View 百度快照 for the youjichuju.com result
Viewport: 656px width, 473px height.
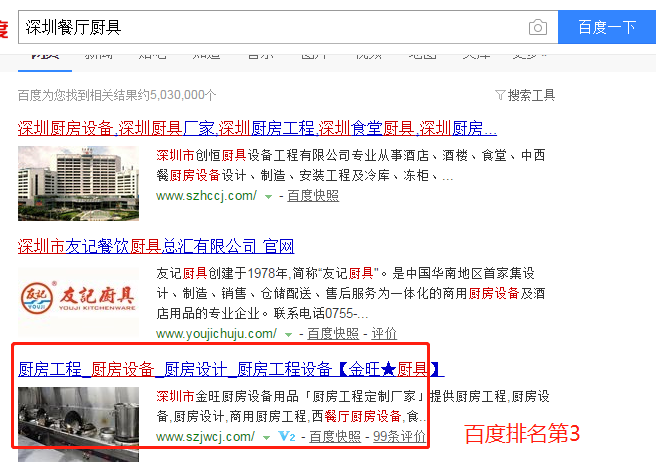332,334
